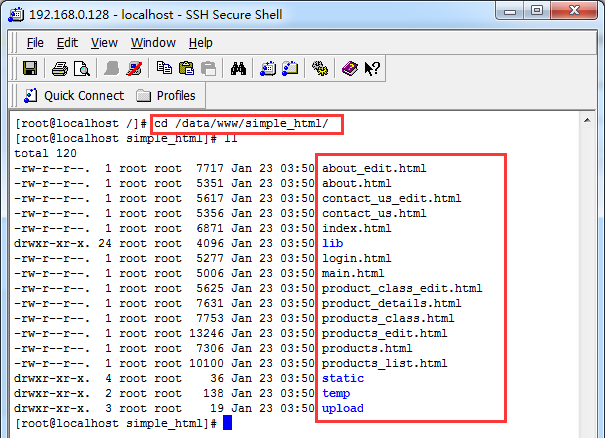Click the purple Help book icon
Image resolution: width=605 pixels, height=438 pixels.
[350, 69]
